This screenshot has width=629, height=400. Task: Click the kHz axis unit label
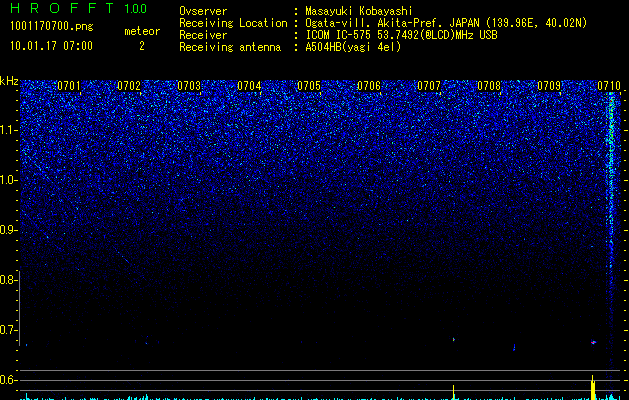point(9,81)
